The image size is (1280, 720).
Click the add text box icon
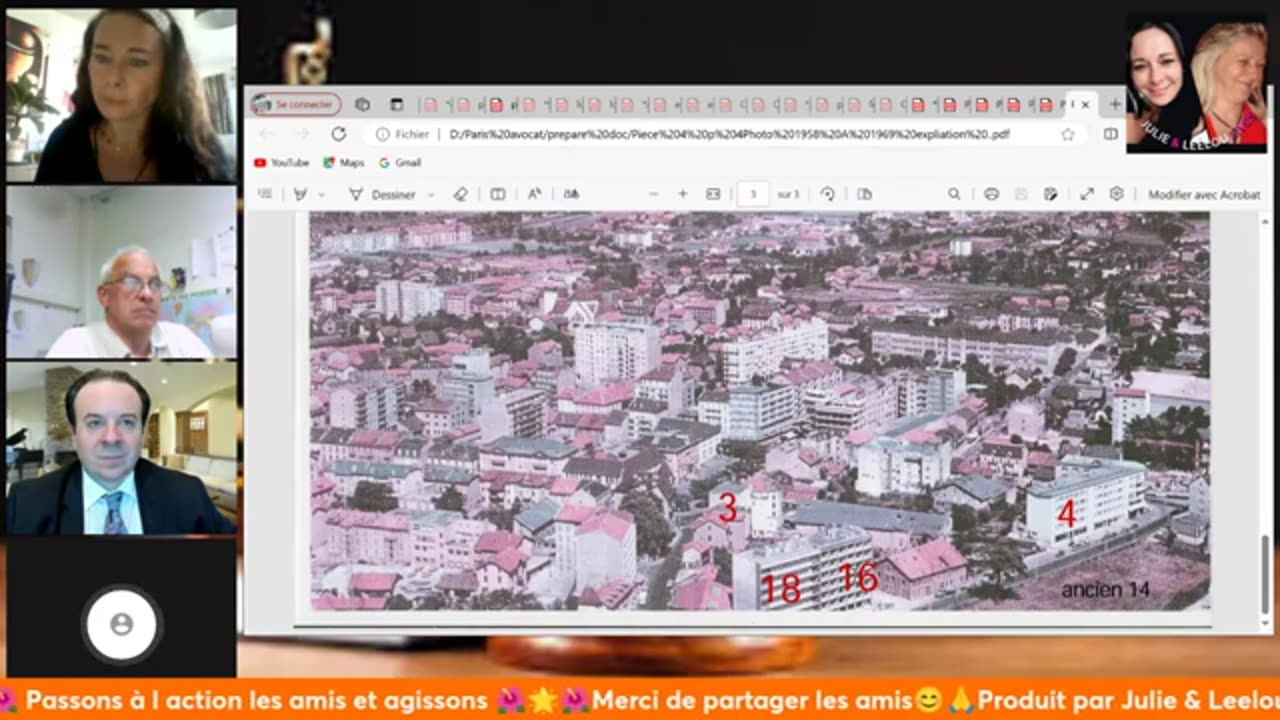tap(497, 194)
